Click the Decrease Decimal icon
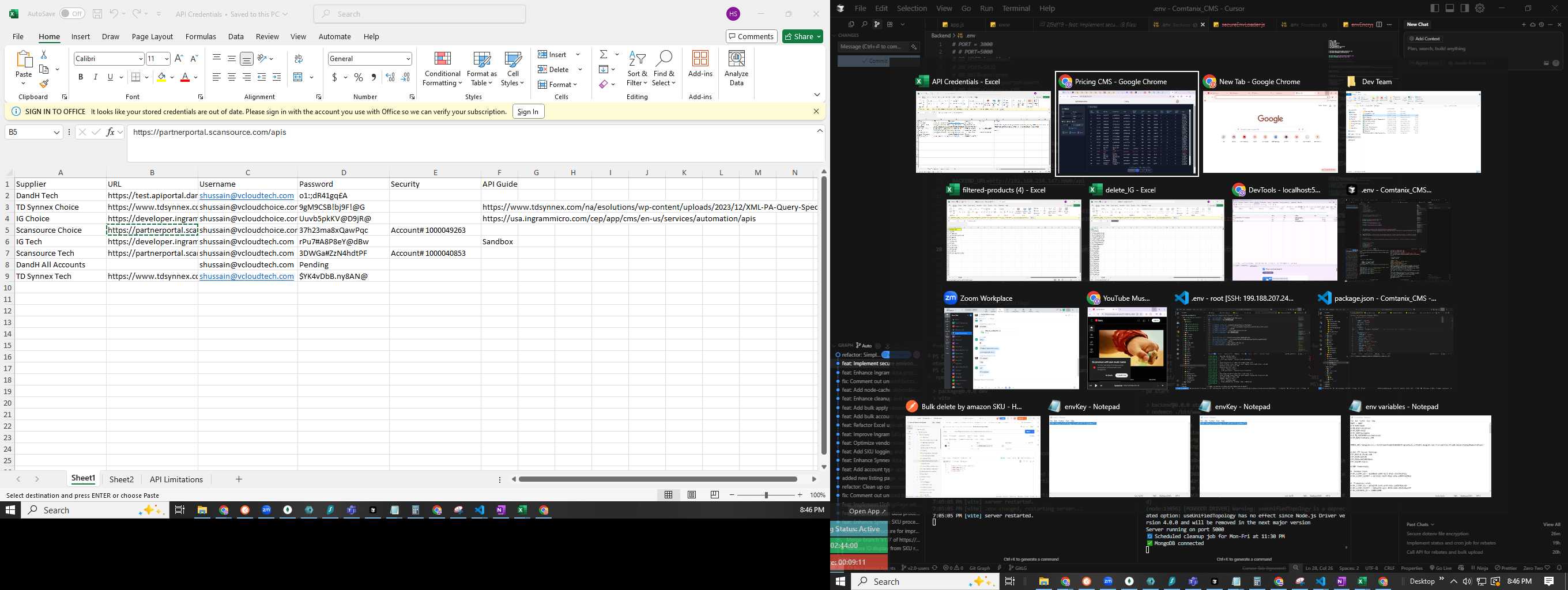 pos(405,77)
